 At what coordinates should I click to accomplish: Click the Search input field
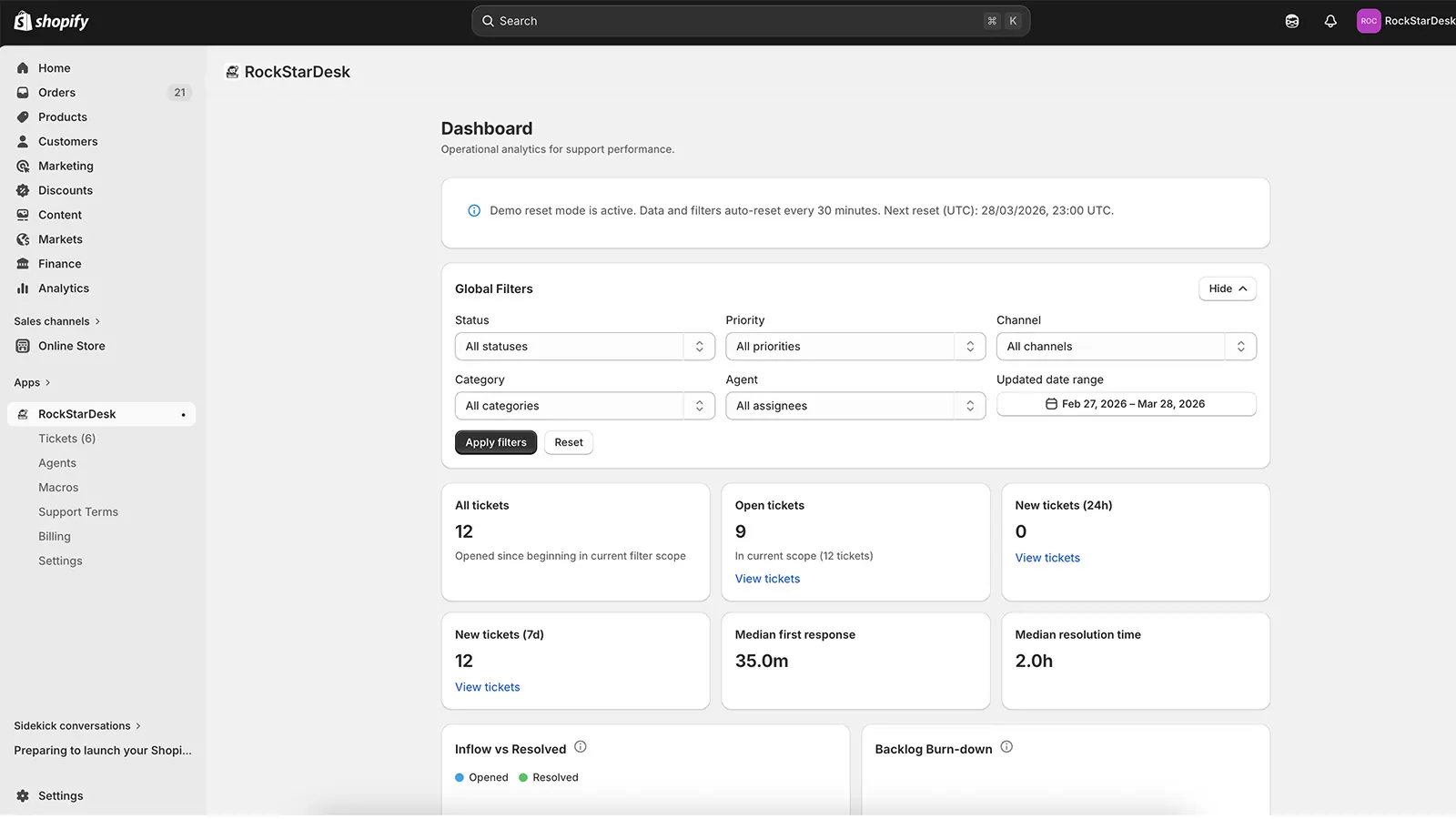pos(751,21)
